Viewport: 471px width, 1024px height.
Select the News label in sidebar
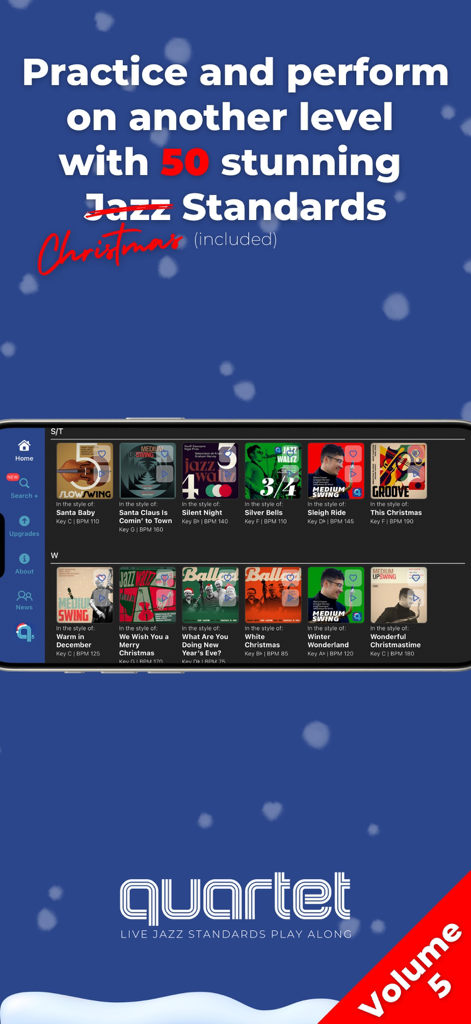[x=24, y=607]
